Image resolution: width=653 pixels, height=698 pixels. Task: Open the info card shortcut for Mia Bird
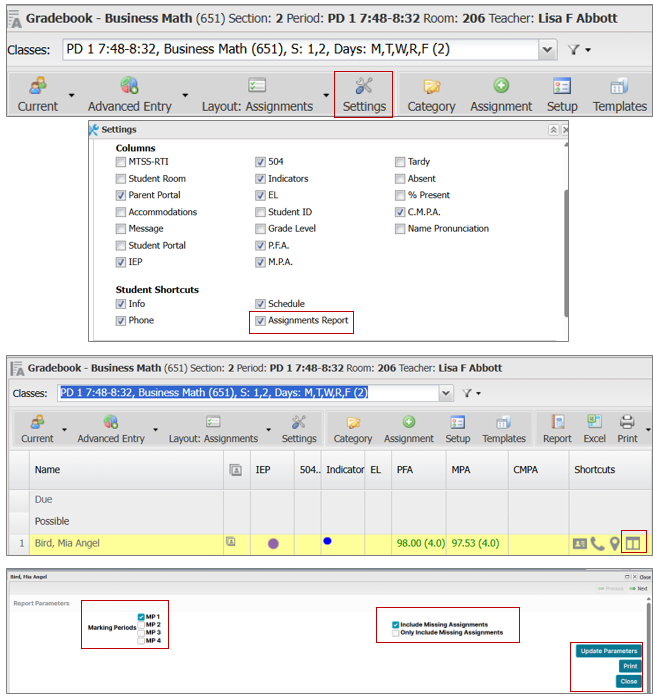[x=579, y=543]
